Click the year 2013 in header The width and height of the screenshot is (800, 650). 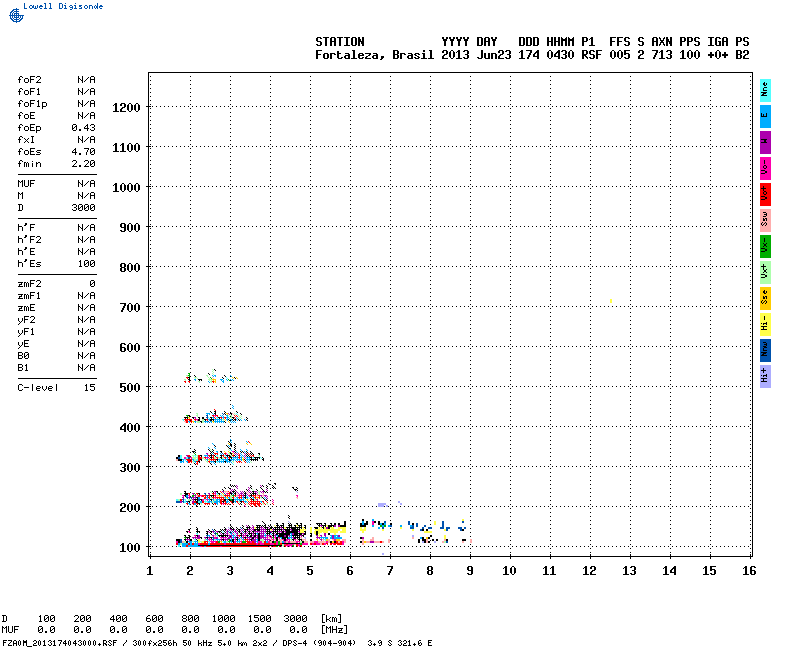pos(455,55)
